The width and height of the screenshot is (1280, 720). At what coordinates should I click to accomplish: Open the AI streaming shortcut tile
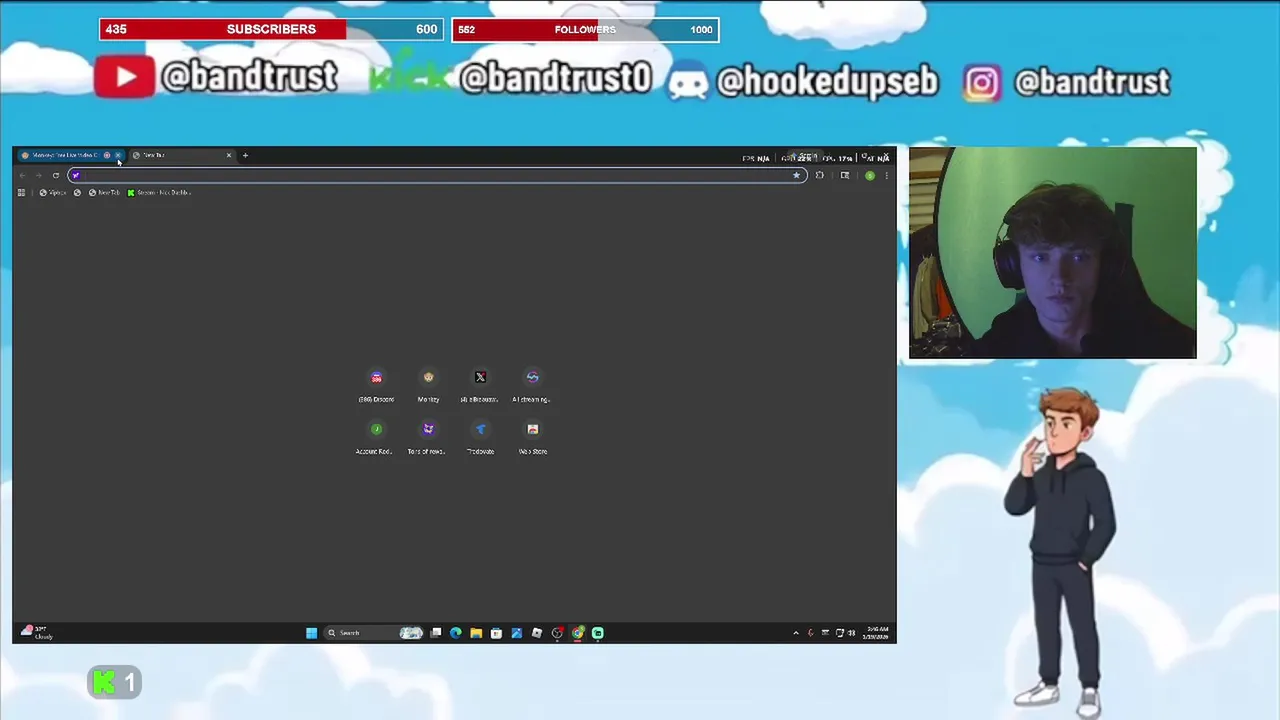[x=532, y=385]
